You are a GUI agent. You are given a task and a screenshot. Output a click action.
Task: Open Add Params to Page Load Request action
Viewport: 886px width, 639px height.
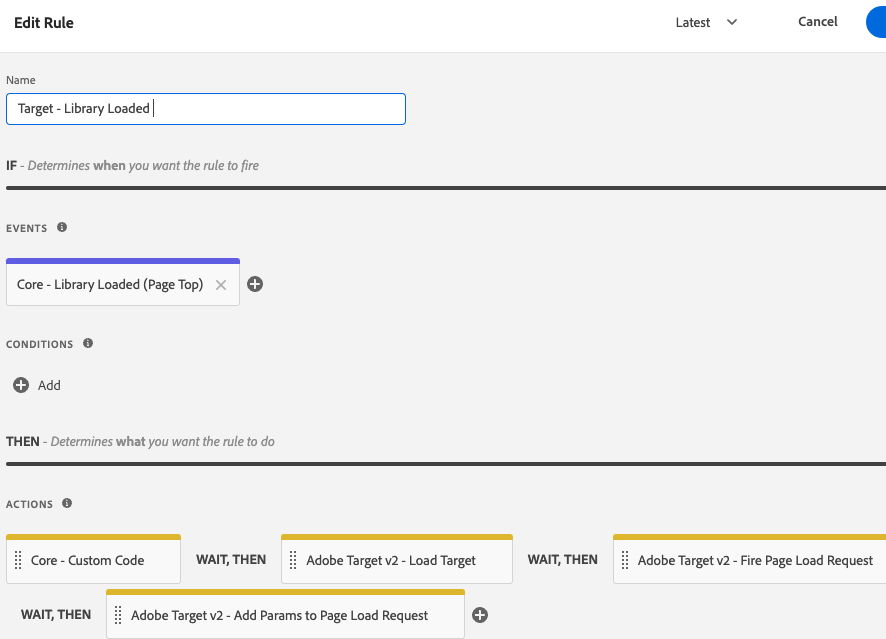pos(280,616)
